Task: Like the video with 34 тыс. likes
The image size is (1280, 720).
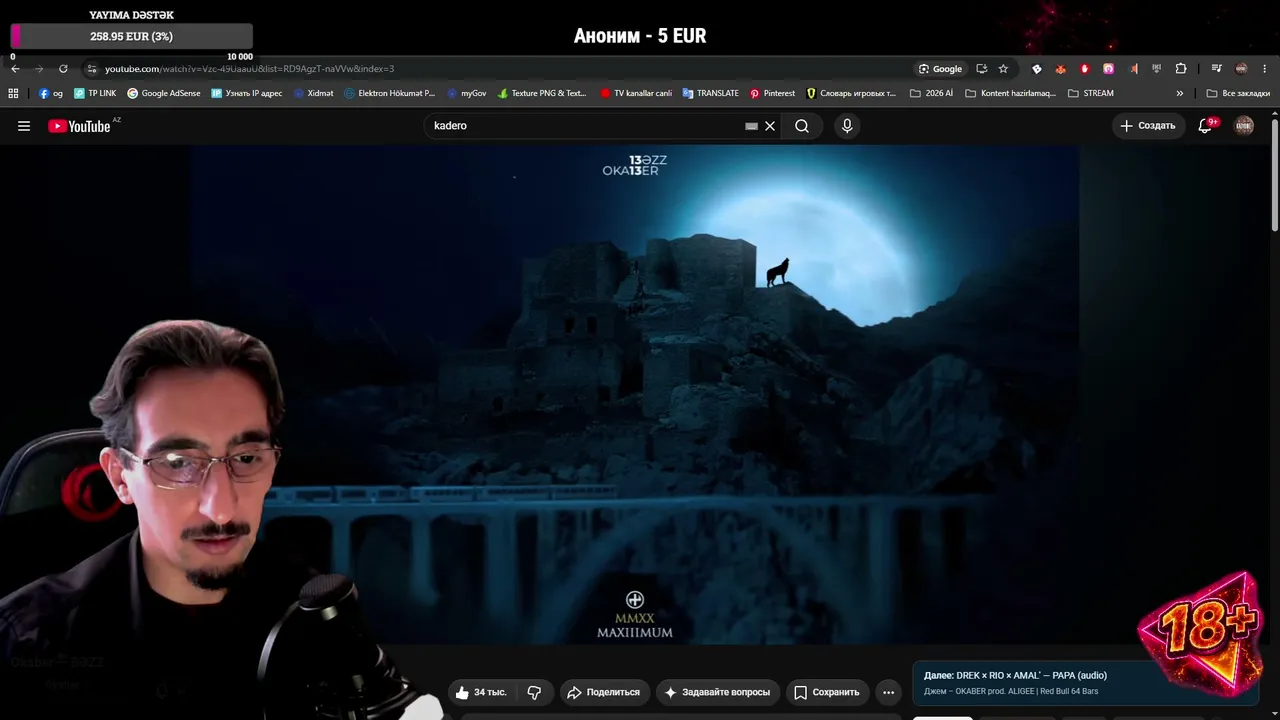Action: coord(481,692)
